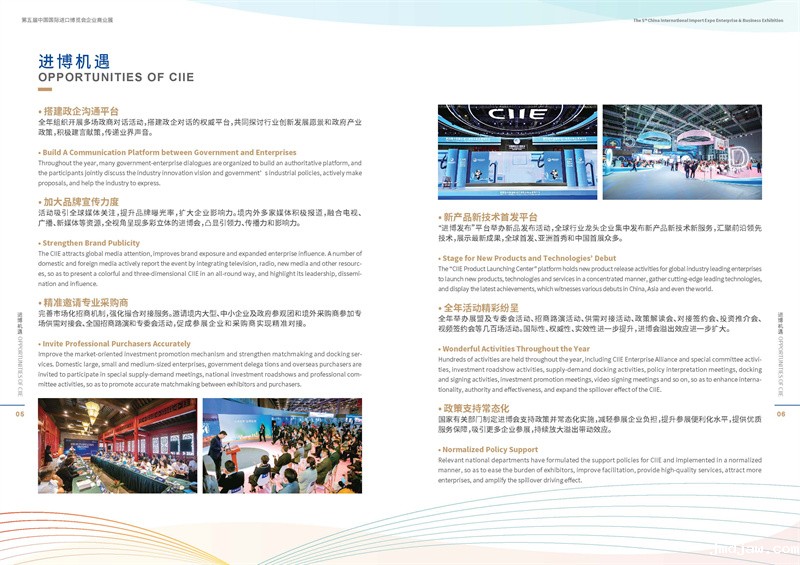Click page number 06 on right margin

pos(781,413)
